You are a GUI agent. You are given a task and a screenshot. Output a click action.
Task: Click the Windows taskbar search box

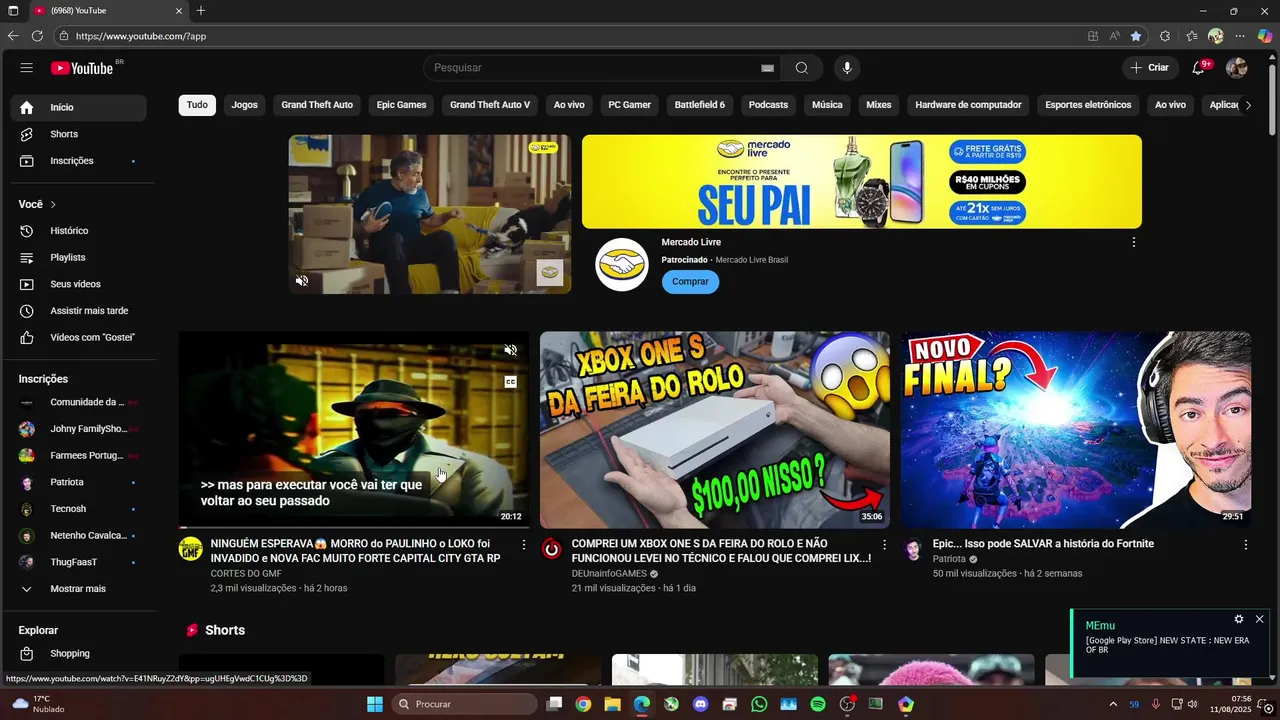[x=464, y=704]
